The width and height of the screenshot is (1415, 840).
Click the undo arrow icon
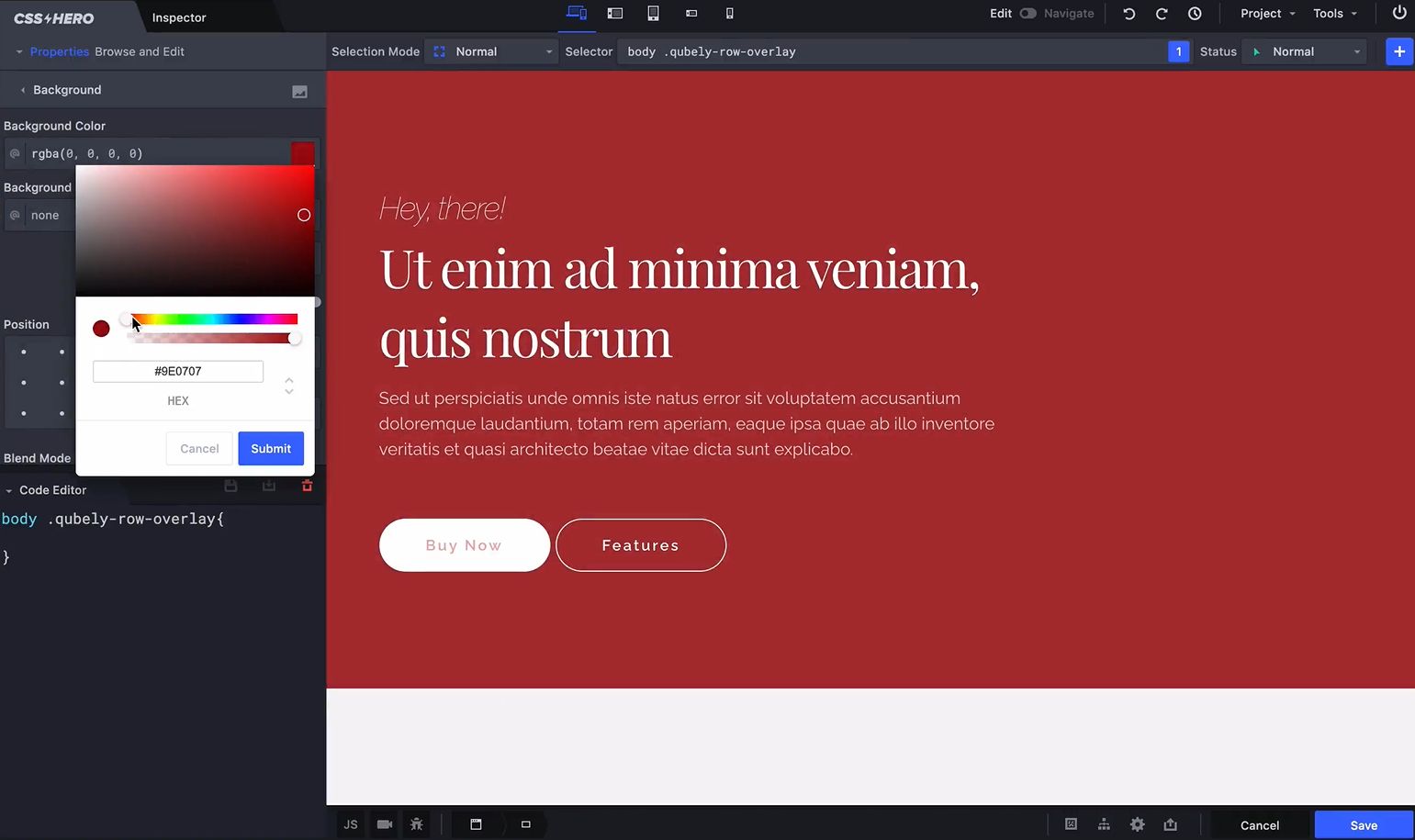tap(1128, 13)
